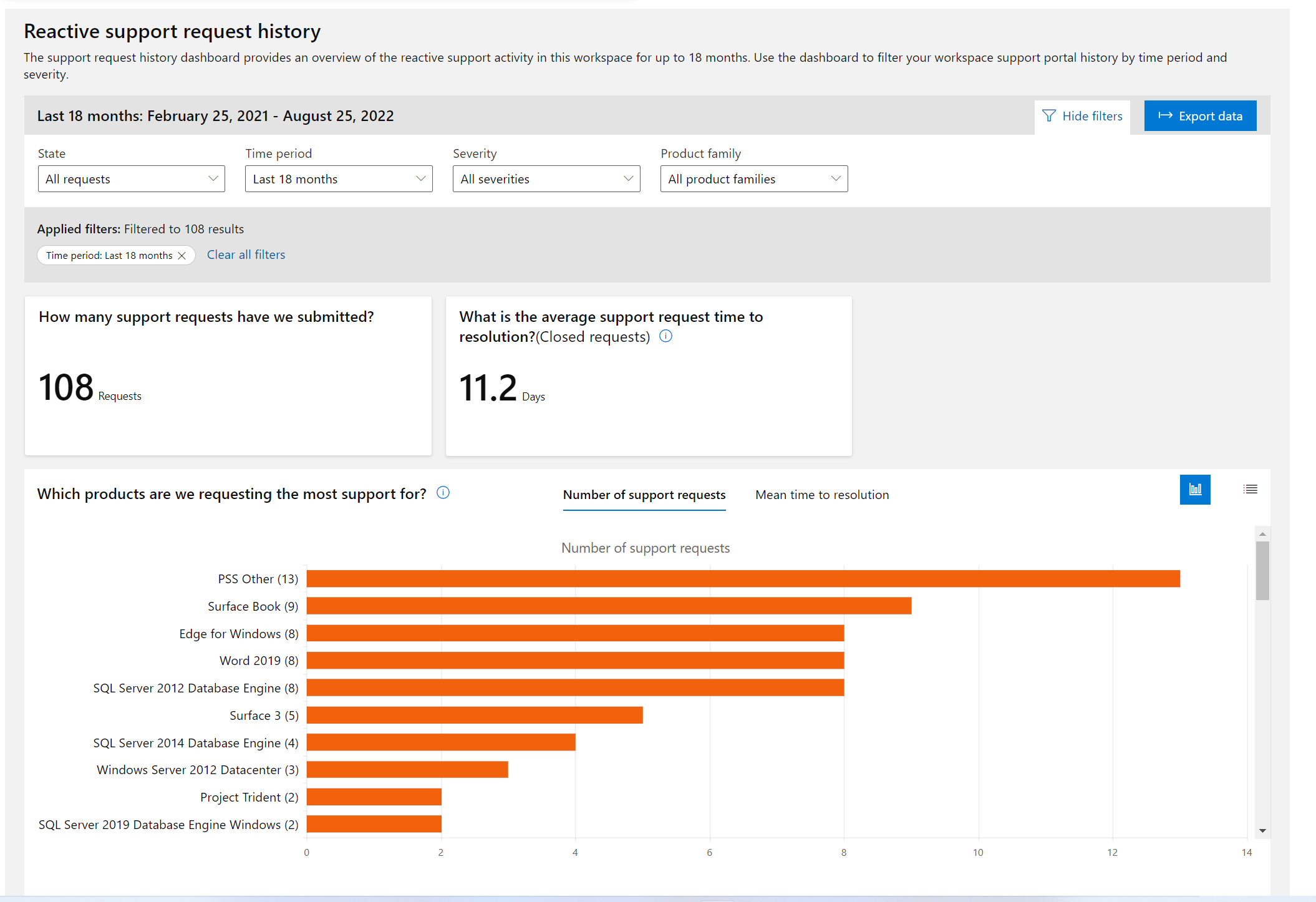Click info icon beside average resolution time
The image size is (1316, 902).
pyautogui.click(x=665, y=336)
